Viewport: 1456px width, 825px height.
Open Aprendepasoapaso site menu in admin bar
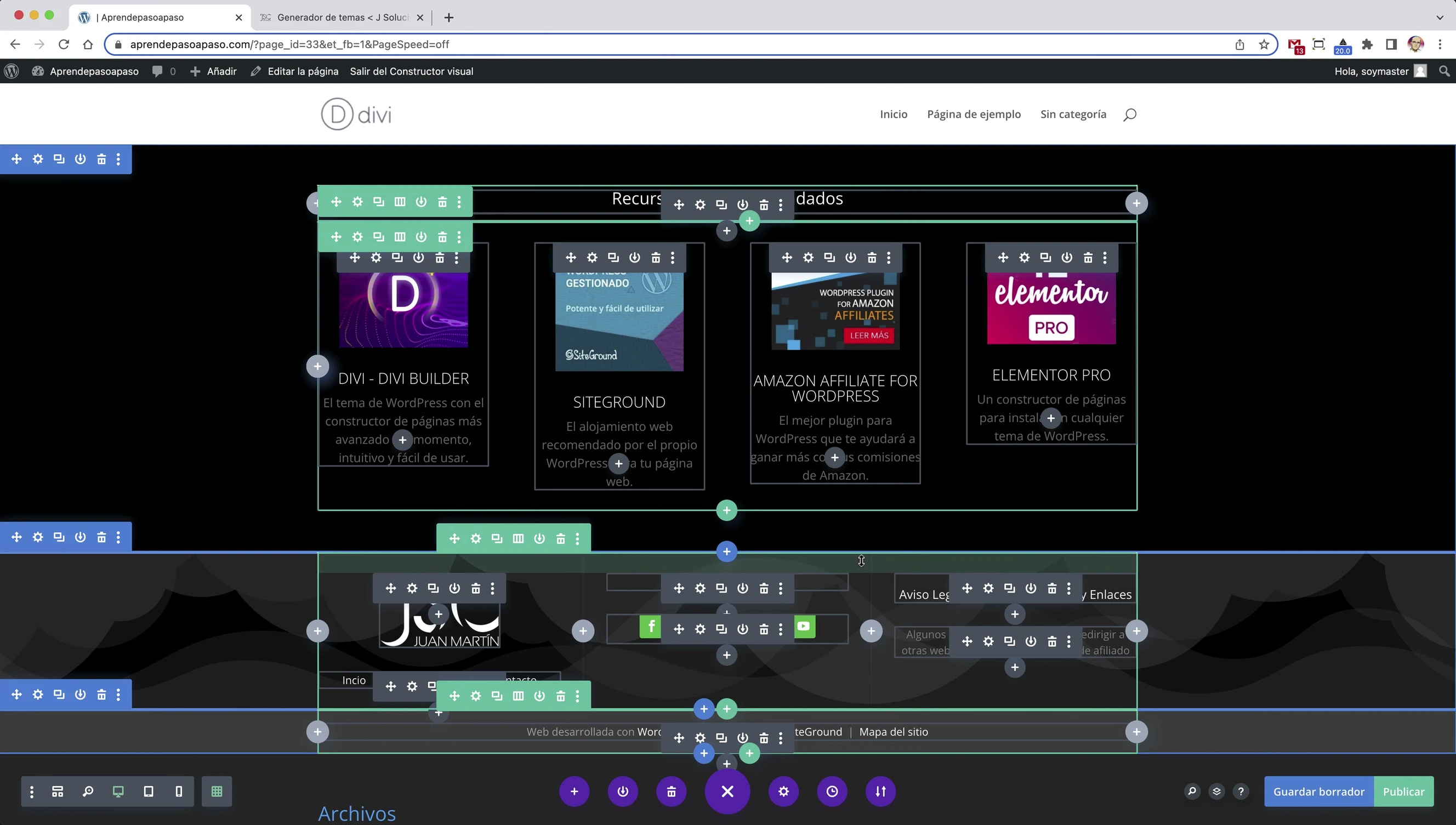[86, 71]
